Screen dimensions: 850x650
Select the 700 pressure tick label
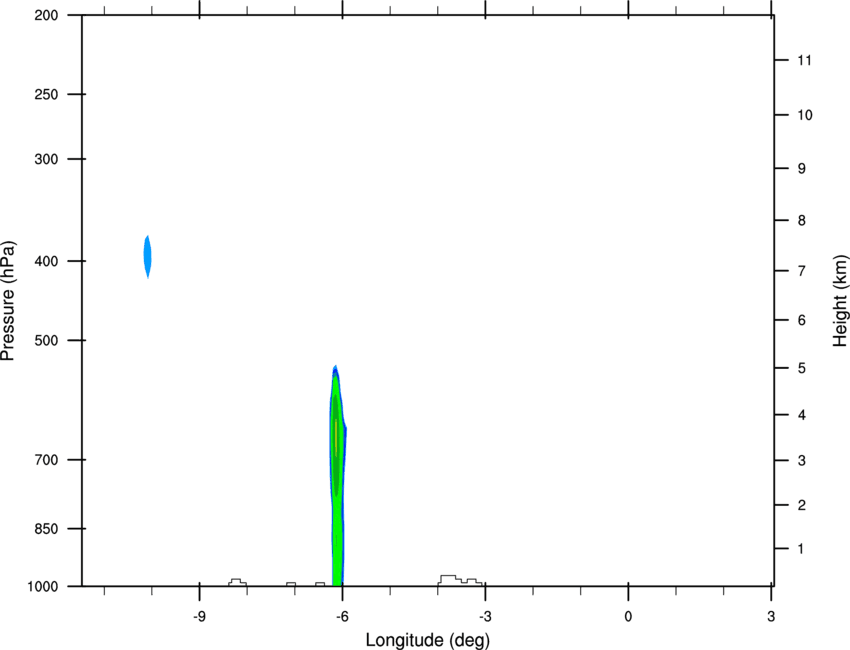click(x=46, y=460)
